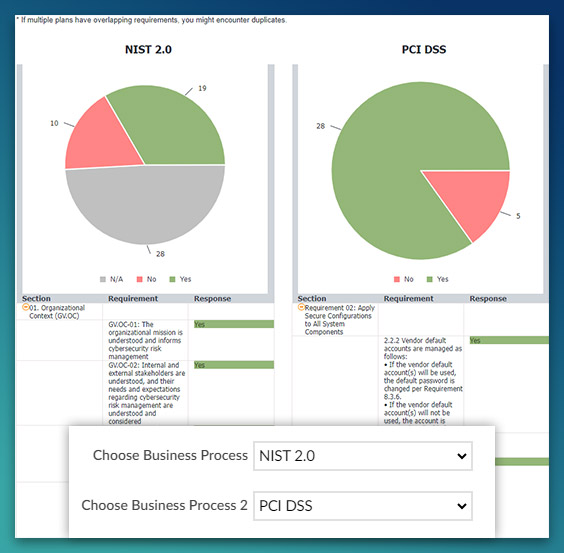Toggle the Yes legend swatch in NIST chart
Viewport: 564px width, 553px height.
point(172,279)
